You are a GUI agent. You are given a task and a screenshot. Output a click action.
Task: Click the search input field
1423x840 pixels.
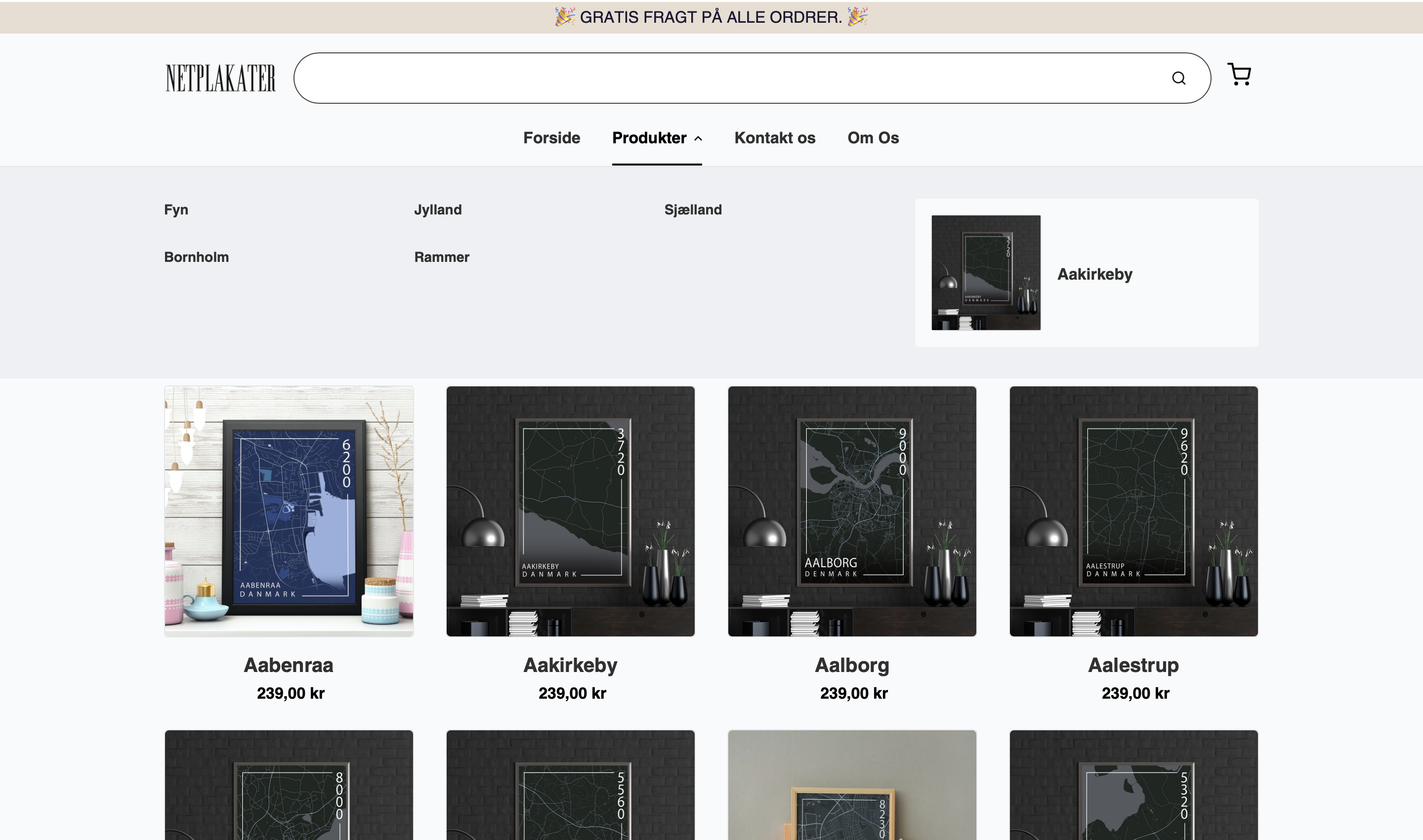coord(724,78)
